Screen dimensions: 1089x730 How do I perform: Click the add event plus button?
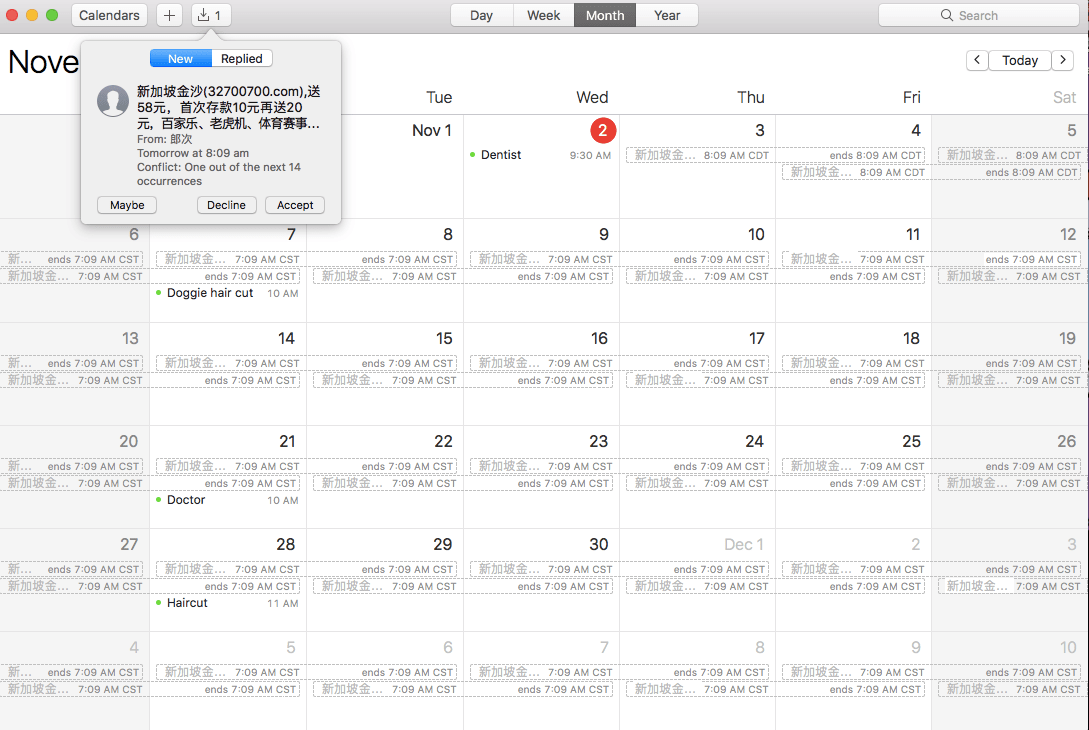pyautogui.click(x=169, y=15)
